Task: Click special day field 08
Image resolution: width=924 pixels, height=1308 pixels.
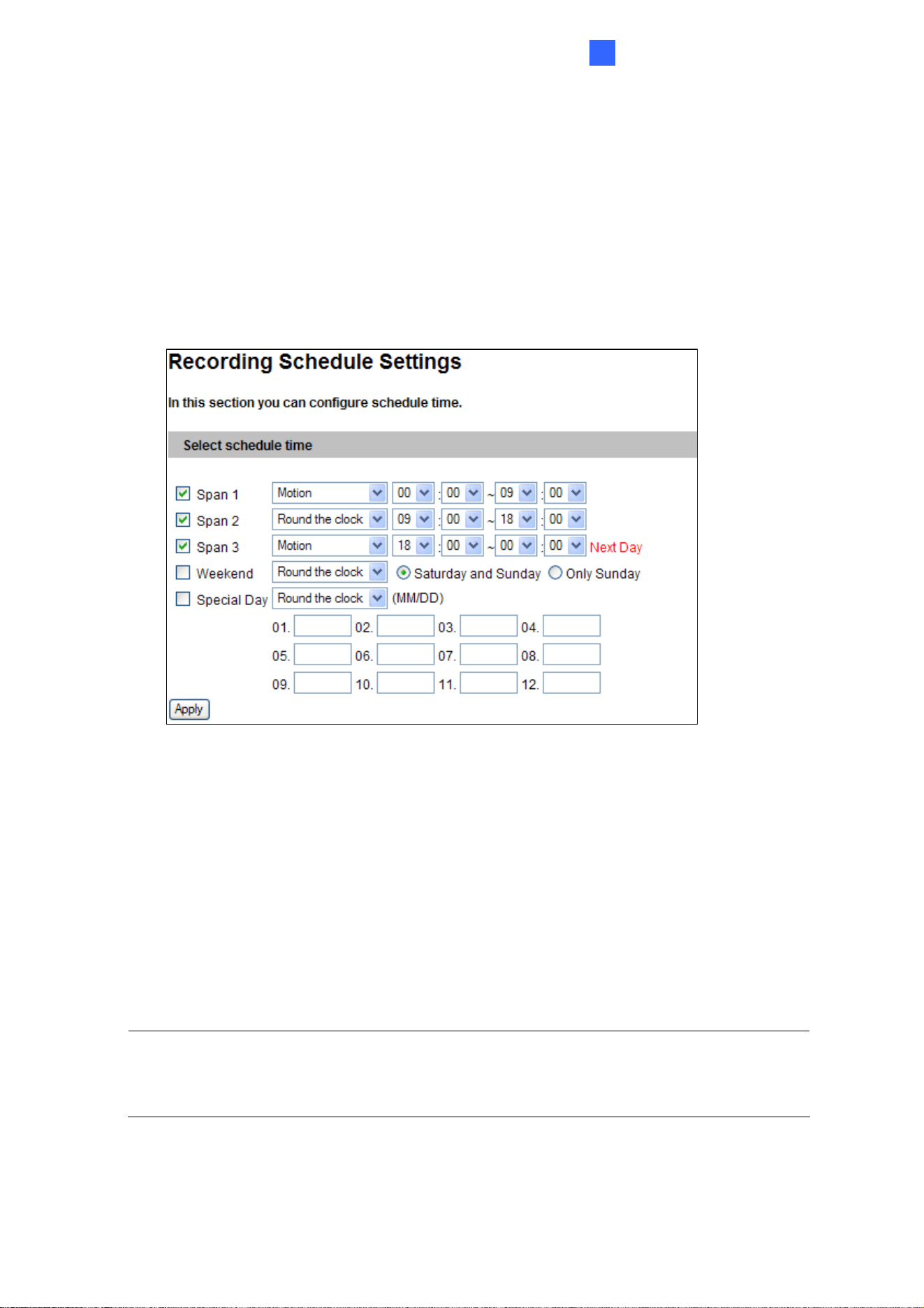Action: click(572, 654)
